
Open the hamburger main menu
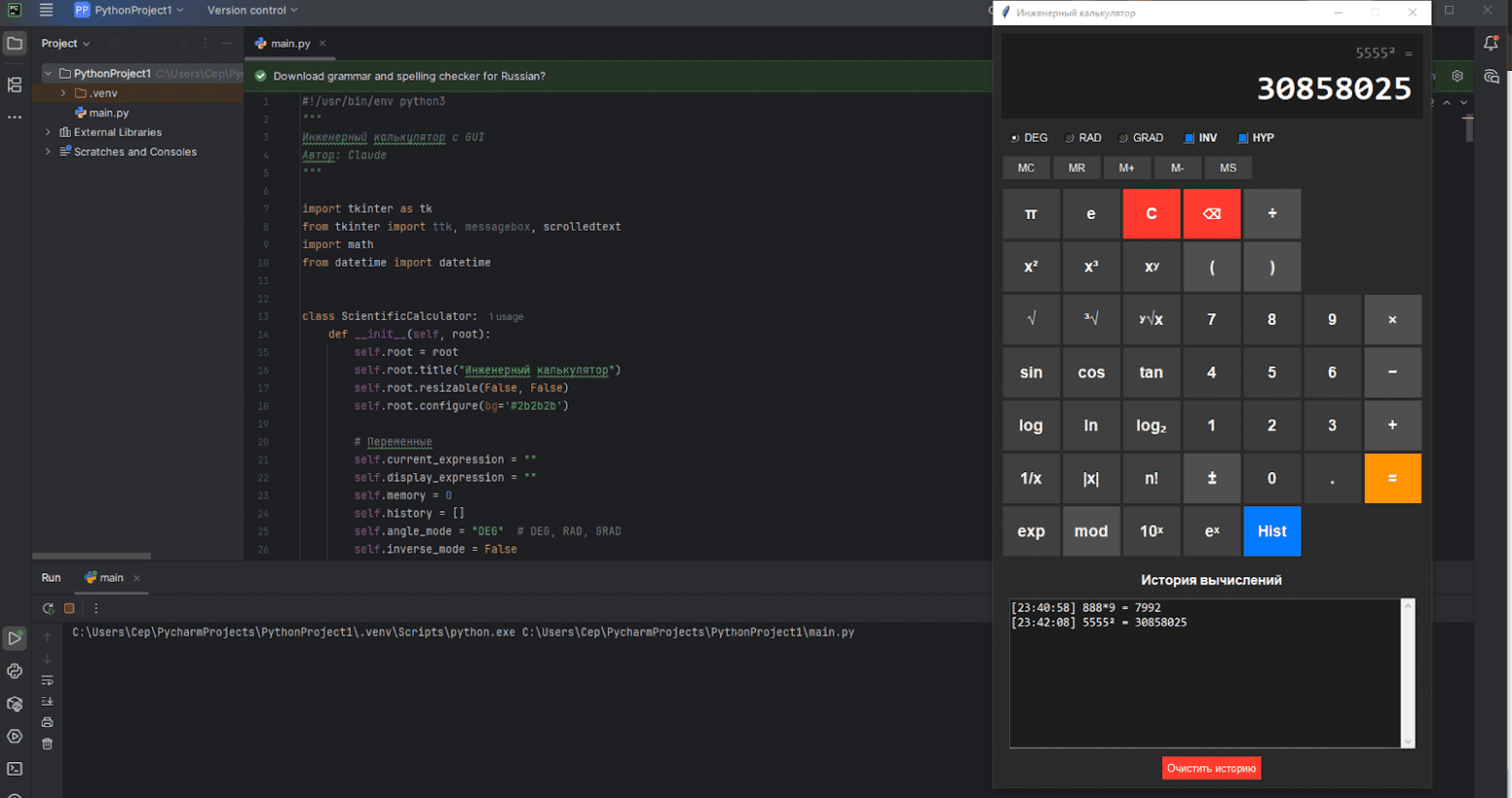point(47,11)
